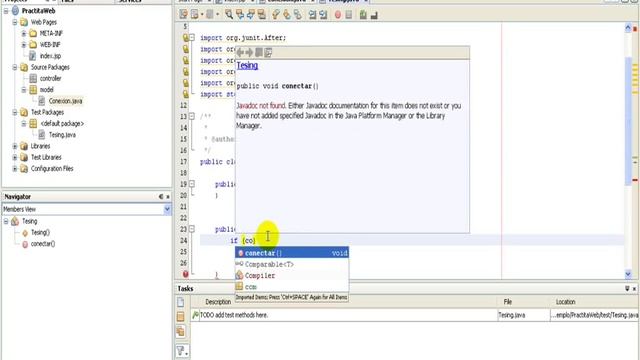Click the open-source icon in Javadoc popup
The image size is (640, 360).
click(x=268, y=52)
